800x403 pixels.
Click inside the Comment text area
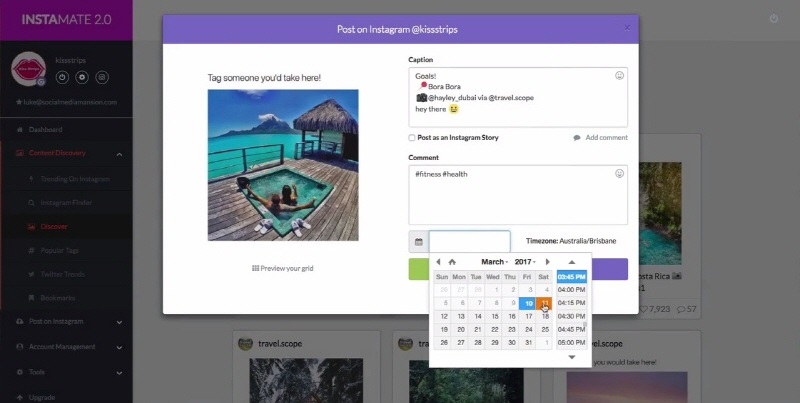518,195
